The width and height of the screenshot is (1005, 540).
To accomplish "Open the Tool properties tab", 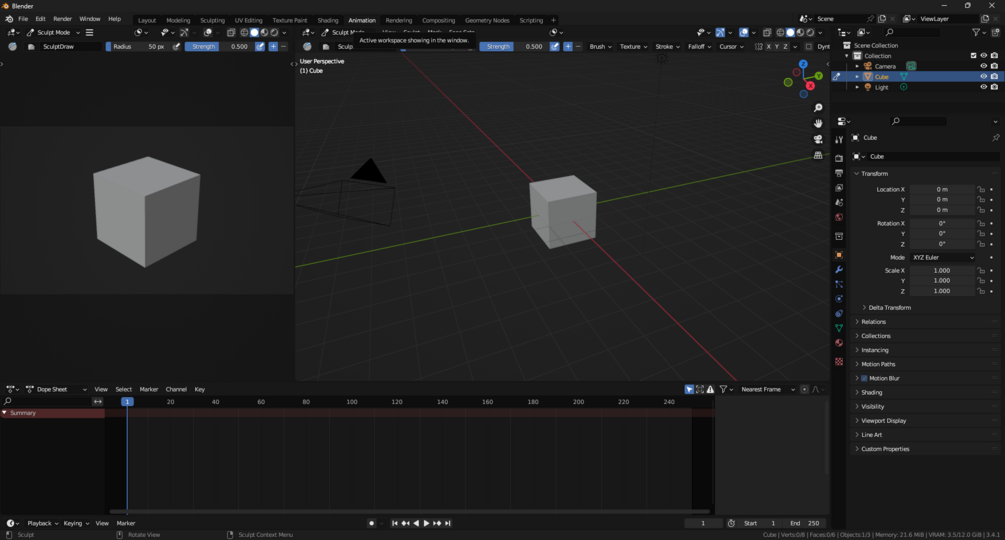I will point(839,140).
